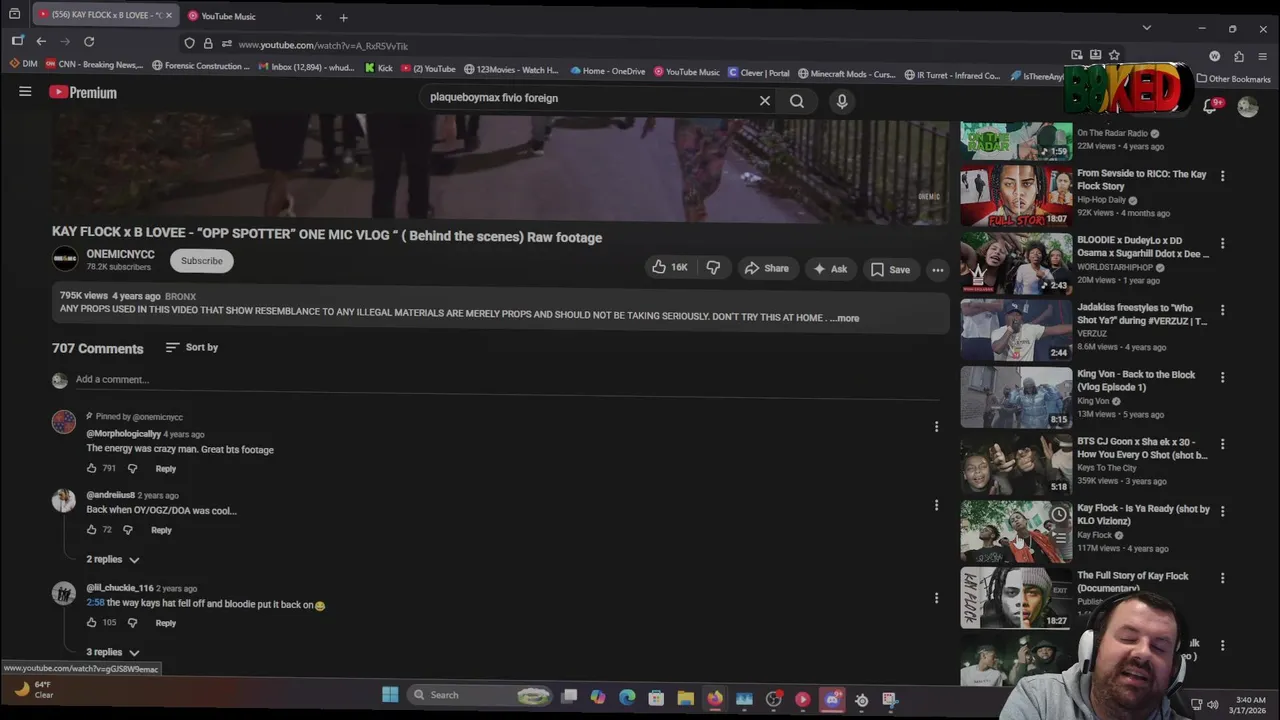This screenshot has height=720, width=1280.
Task: Start voice search with the microphone
Action: (842, 101)
